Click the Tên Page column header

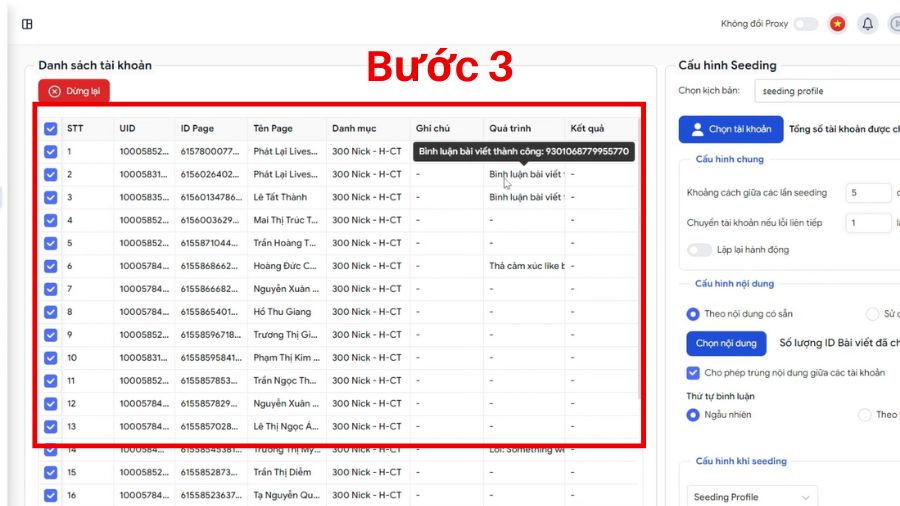[x=273, y=129]
